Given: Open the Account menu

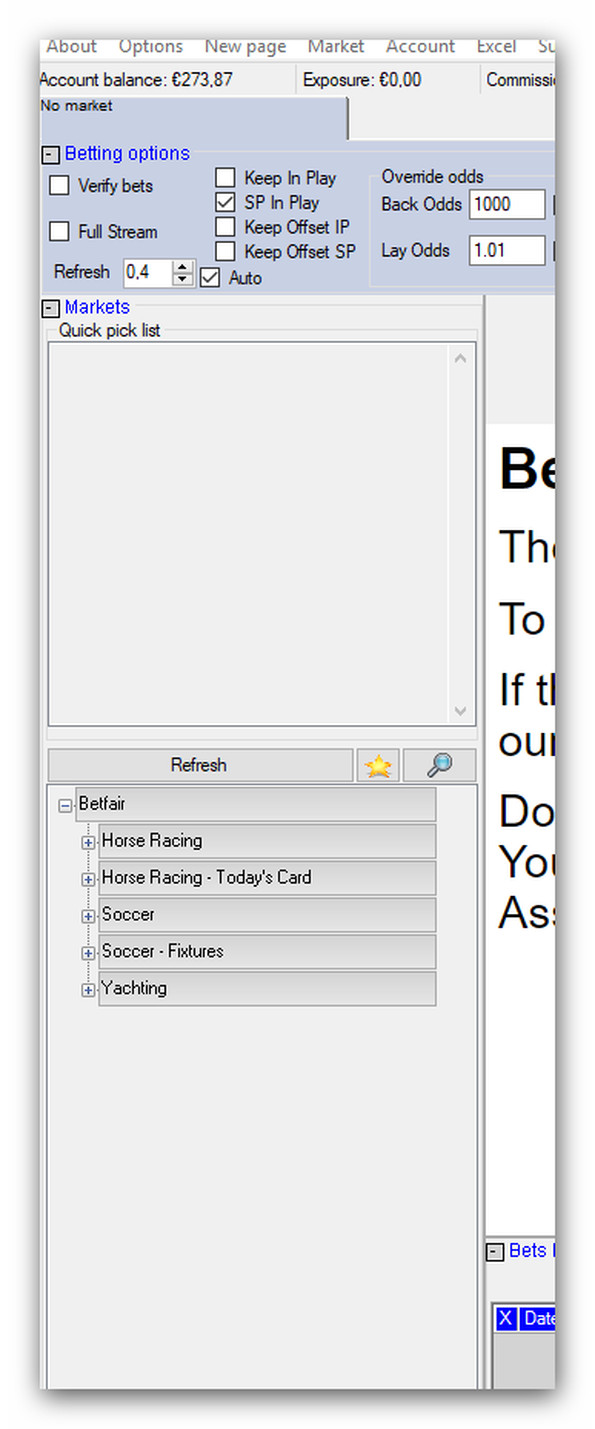Looking at the screenshot, I should (x=420, y=46).
